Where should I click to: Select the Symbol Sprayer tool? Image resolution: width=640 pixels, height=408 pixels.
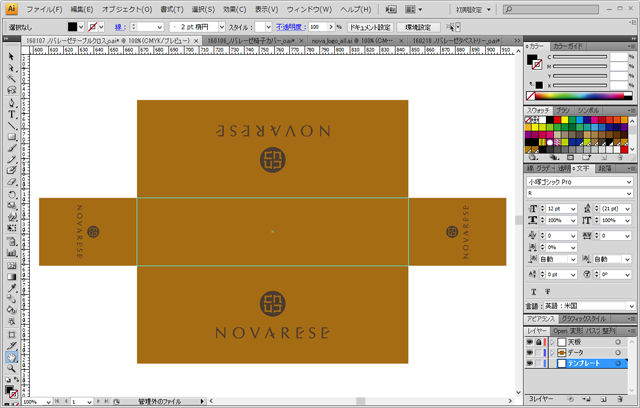click(x=11, y=242)
